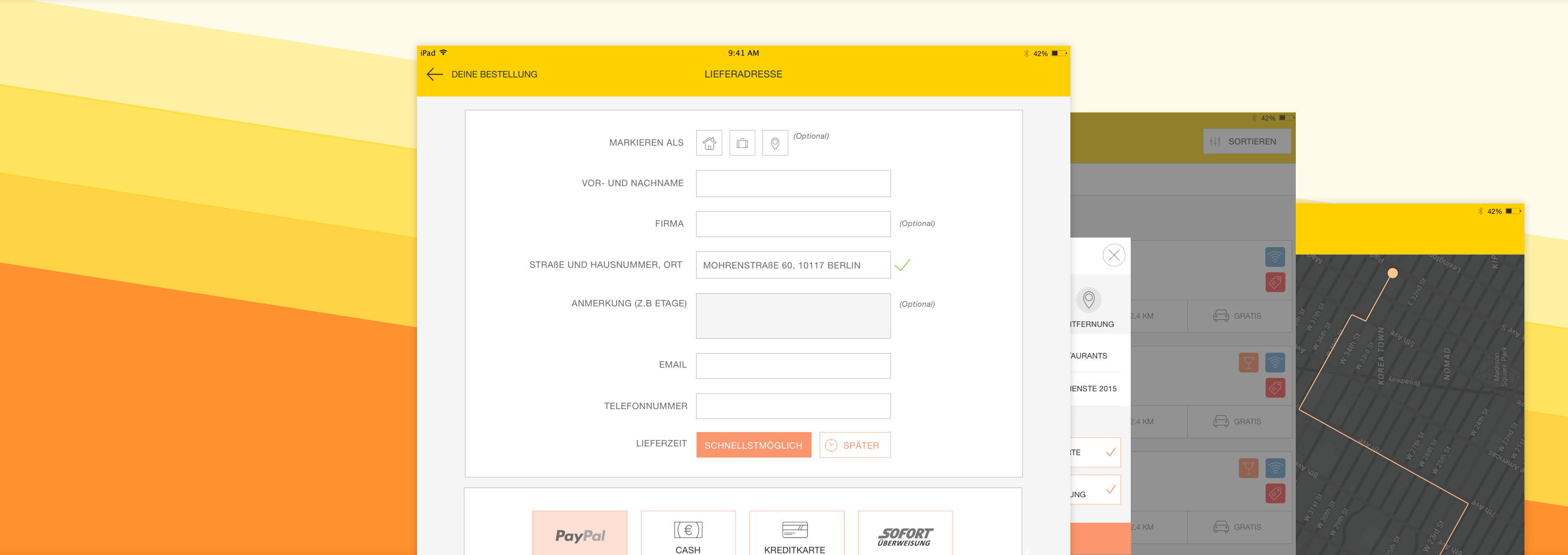
Task: Tap the euro banknote icon above Cash
Action: coord(688,530)
